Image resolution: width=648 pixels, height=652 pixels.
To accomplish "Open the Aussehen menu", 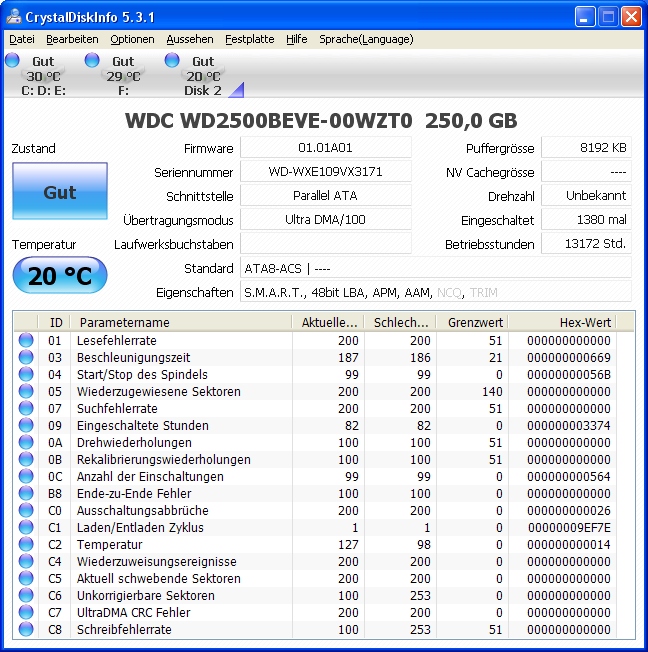I will coord(190,39).
